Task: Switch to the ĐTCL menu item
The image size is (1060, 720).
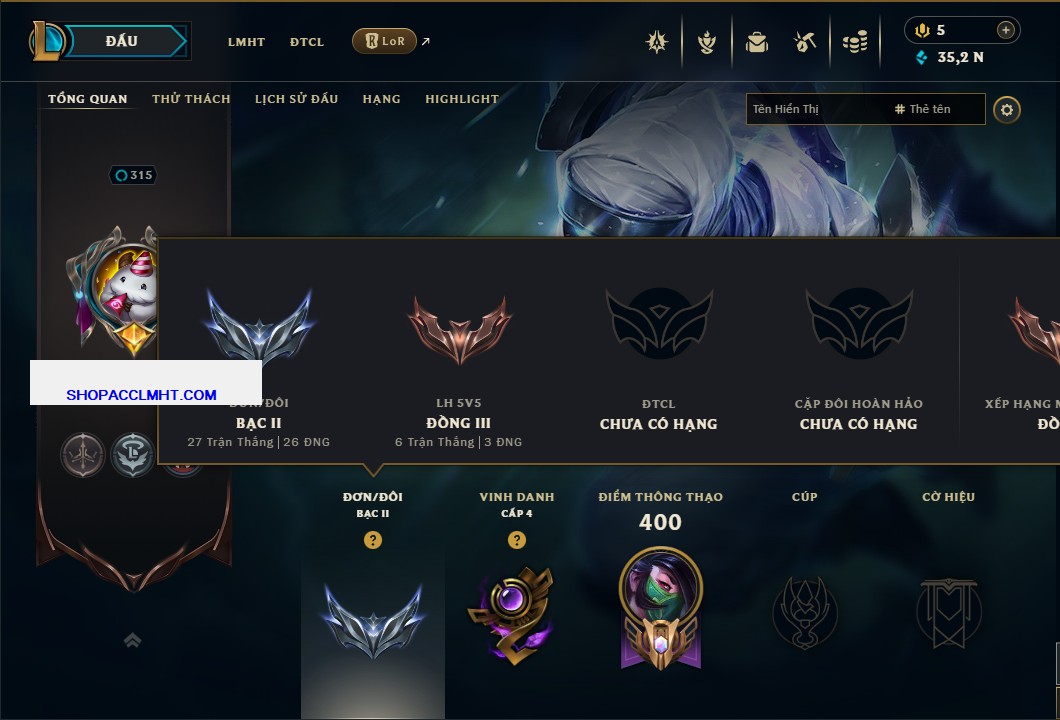Action: click(x=307, y=42)
